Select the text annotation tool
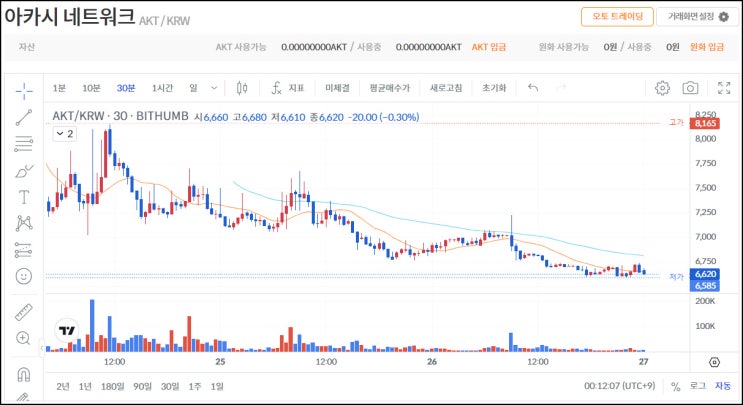Image resolution: width=743 pixels, height=405 pixels. [x=24, y=197]
